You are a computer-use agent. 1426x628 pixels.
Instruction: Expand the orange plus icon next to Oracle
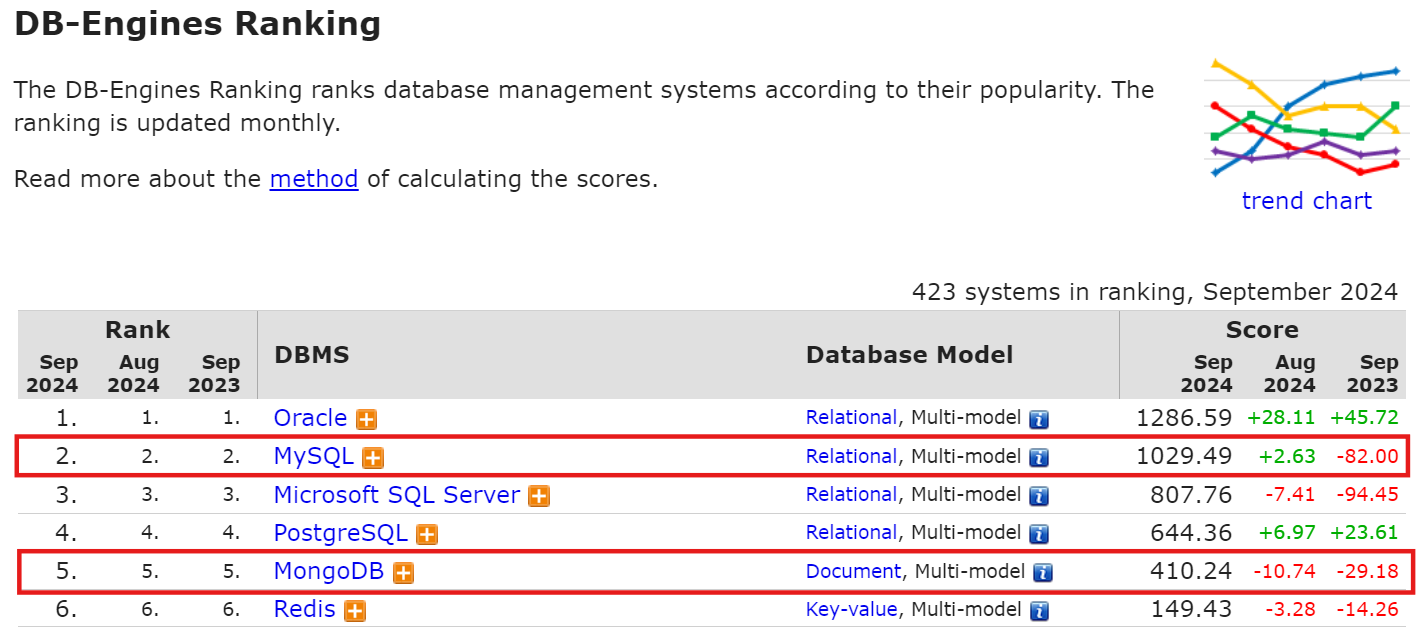367,420
